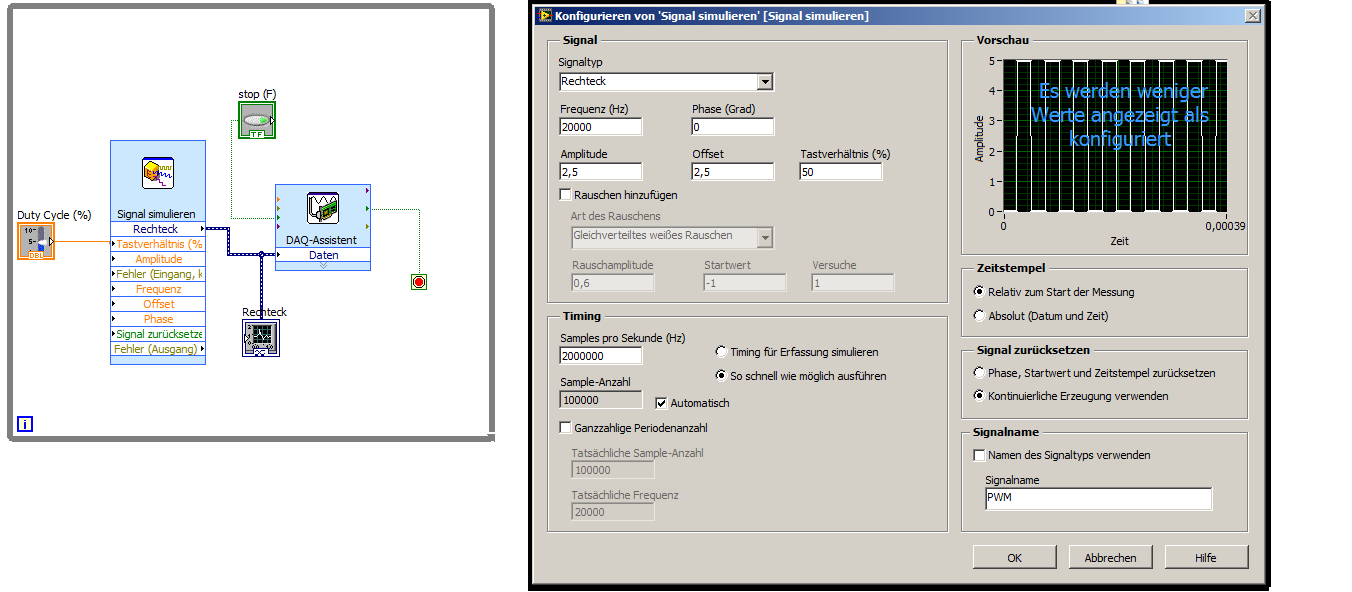Click the Fehler (Ausgang) row on the block

(158, 349)
